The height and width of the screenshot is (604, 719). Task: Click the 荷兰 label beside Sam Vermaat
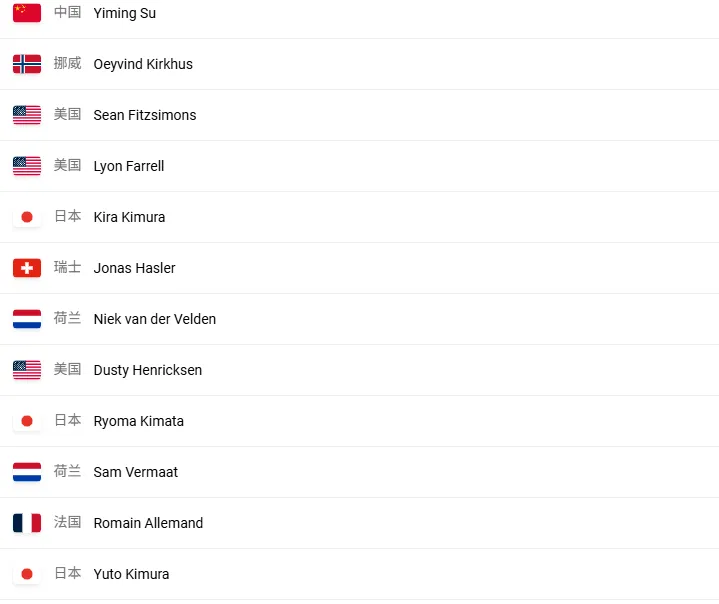67,472
